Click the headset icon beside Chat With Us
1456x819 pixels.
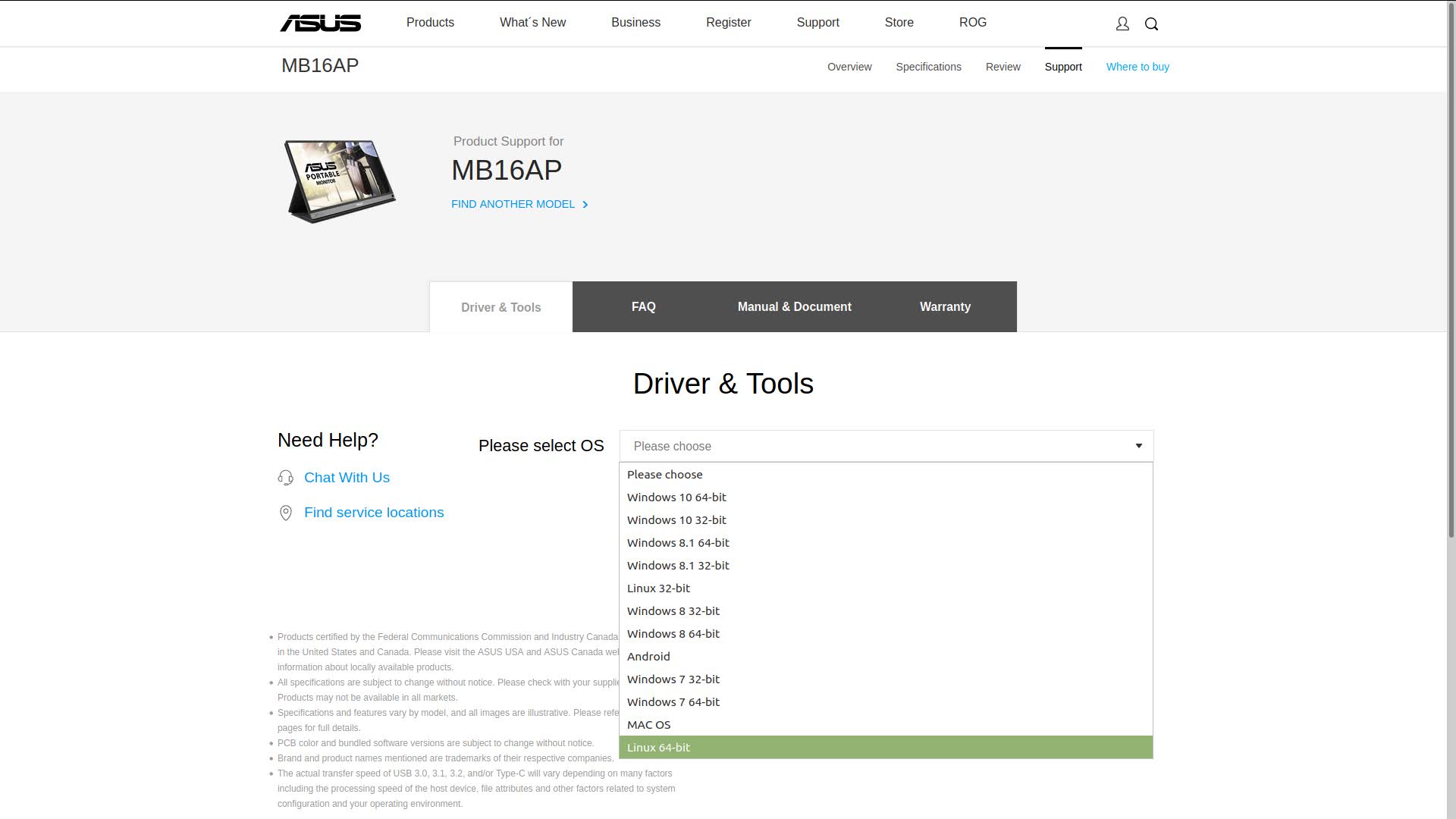(285, 478)
